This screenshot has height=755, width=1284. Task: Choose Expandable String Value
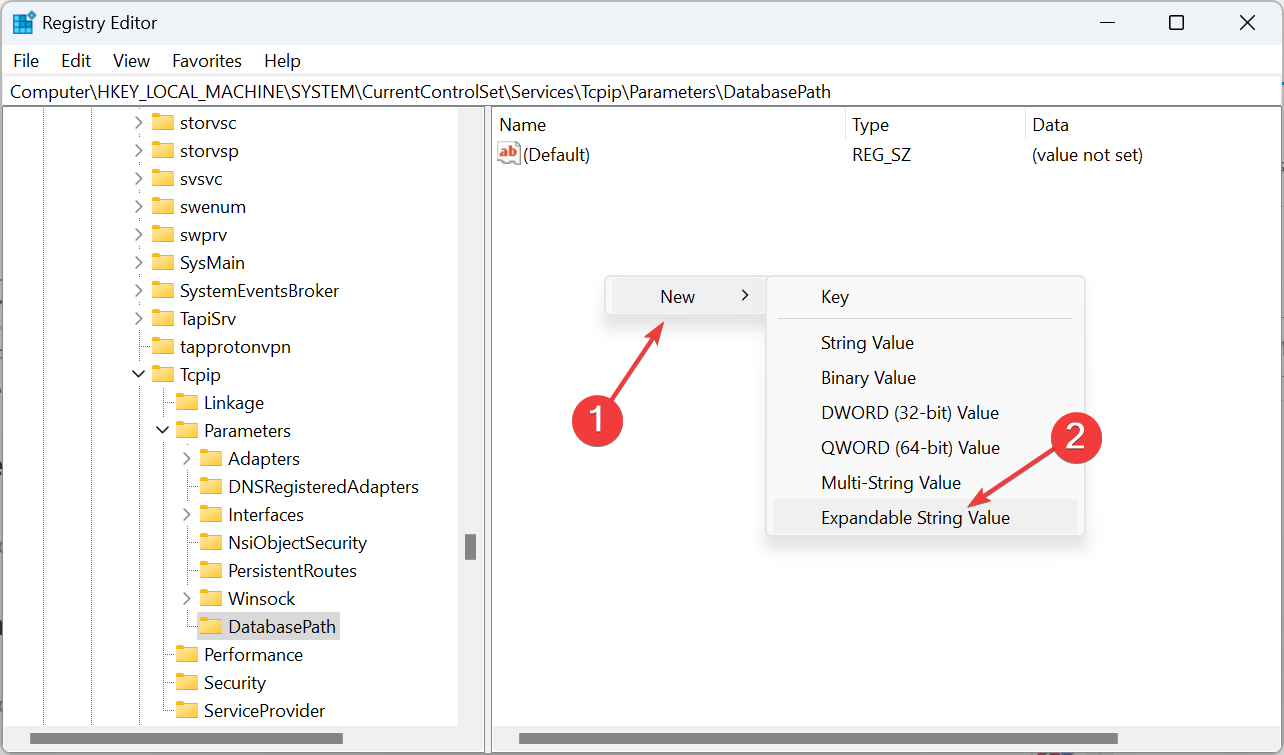coord(926,517)
